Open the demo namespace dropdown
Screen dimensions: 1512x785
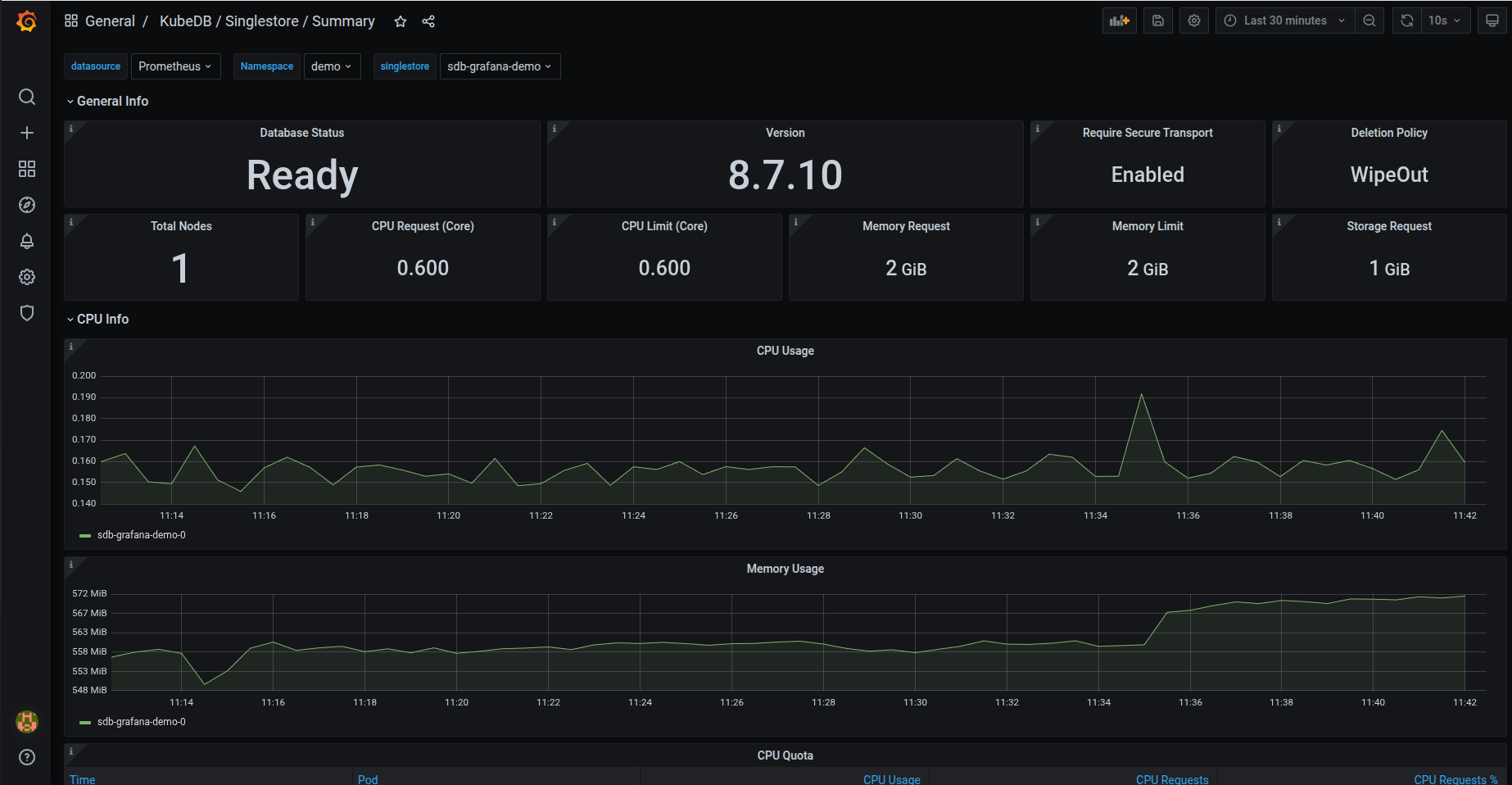pyautogui.click(x=332, y=66)
